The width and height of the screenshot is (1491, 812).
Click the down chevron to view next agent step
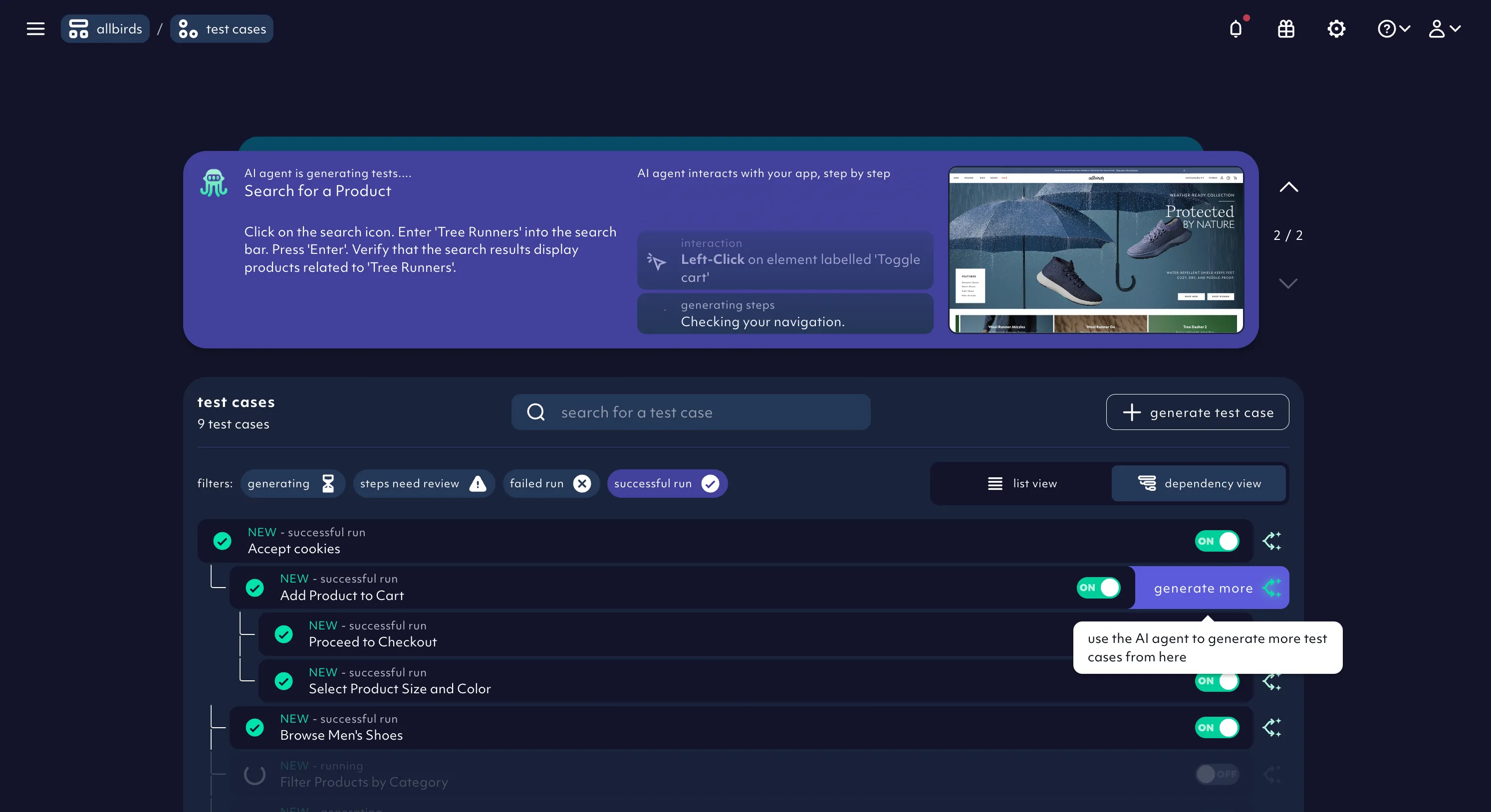[x=1288, y=283]
